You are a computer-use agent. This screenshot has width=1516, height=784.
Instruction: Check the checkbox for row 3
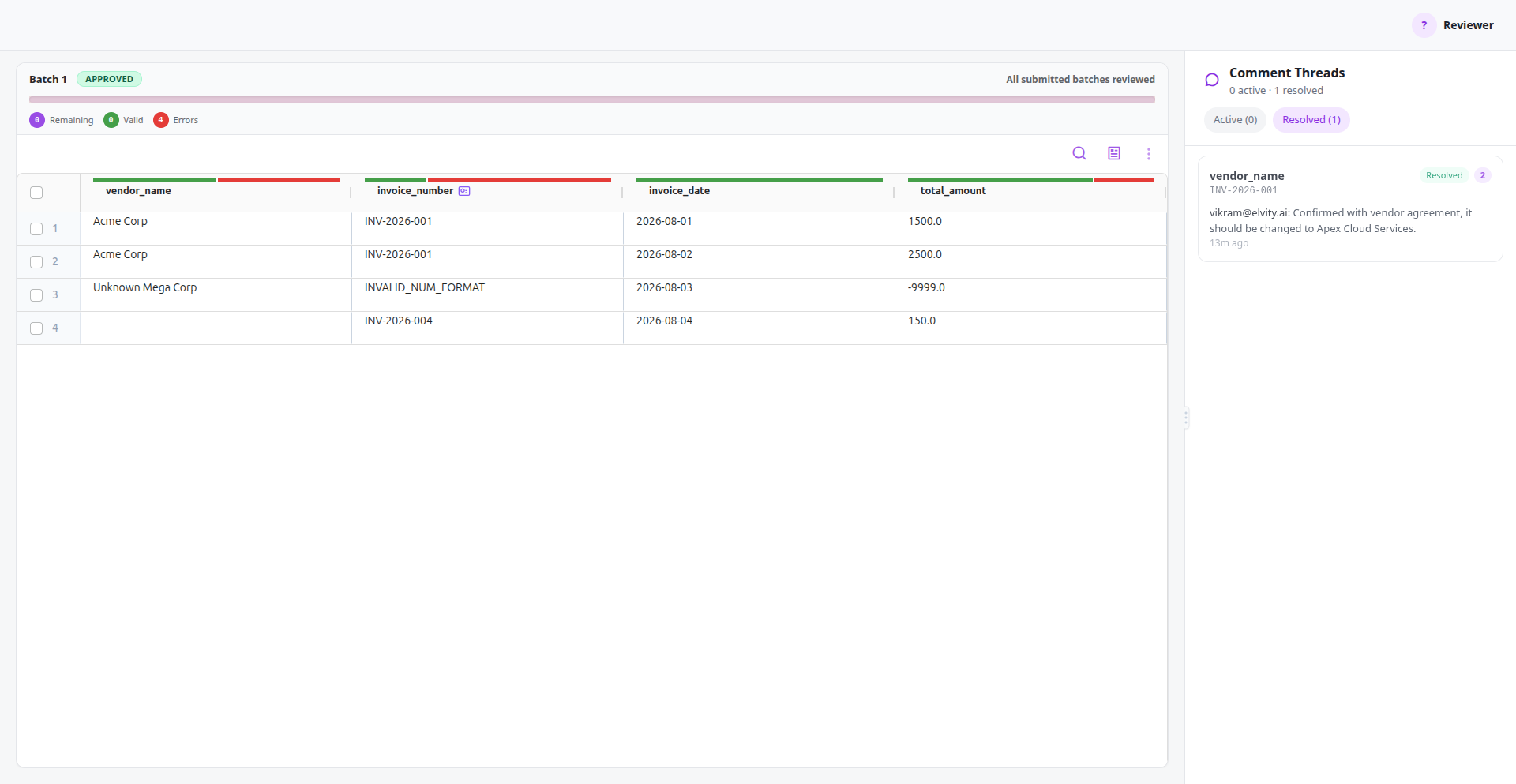(x=36, y=295)
